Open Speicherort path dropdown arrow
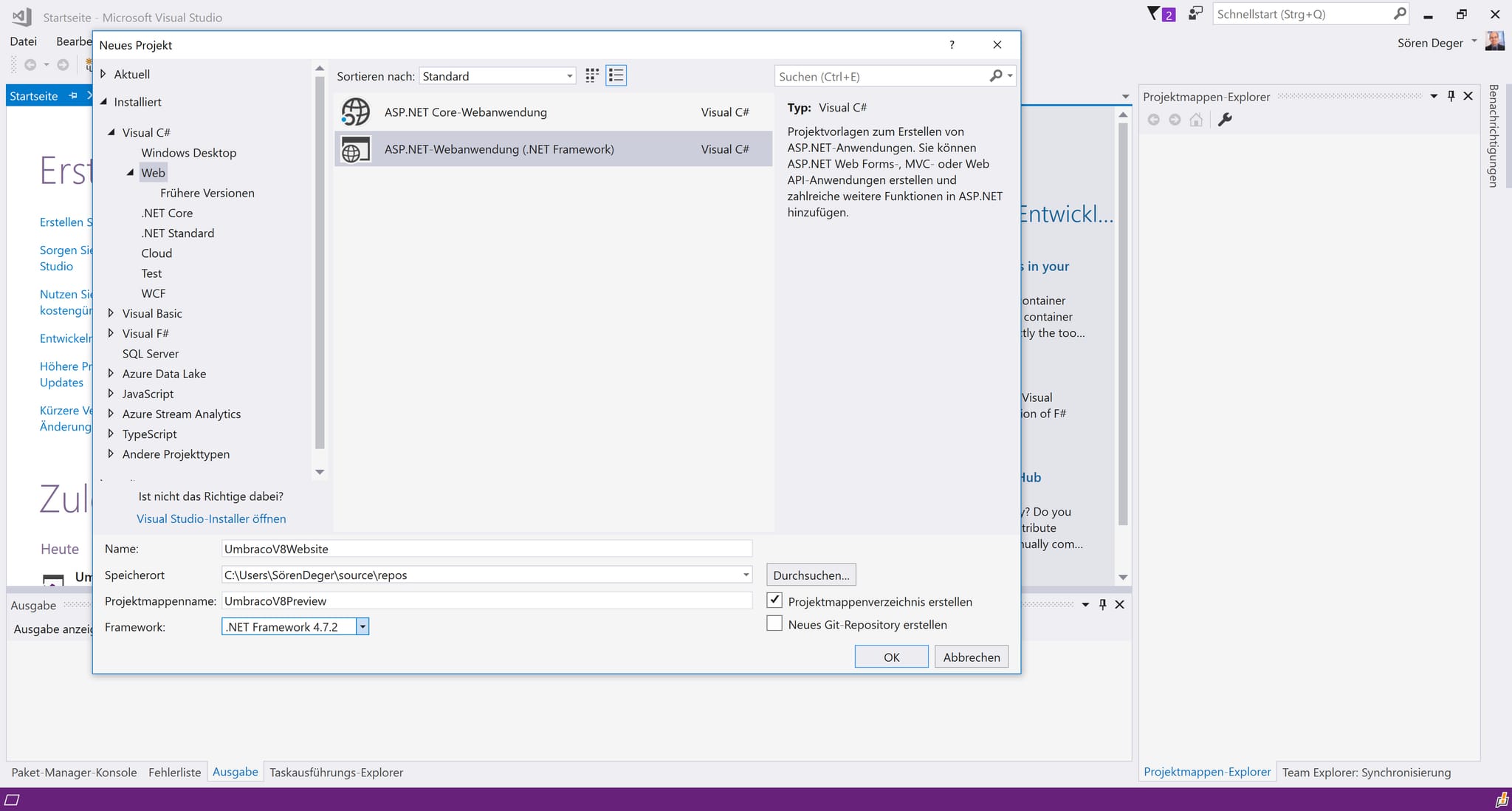 [x=746, y=575]
